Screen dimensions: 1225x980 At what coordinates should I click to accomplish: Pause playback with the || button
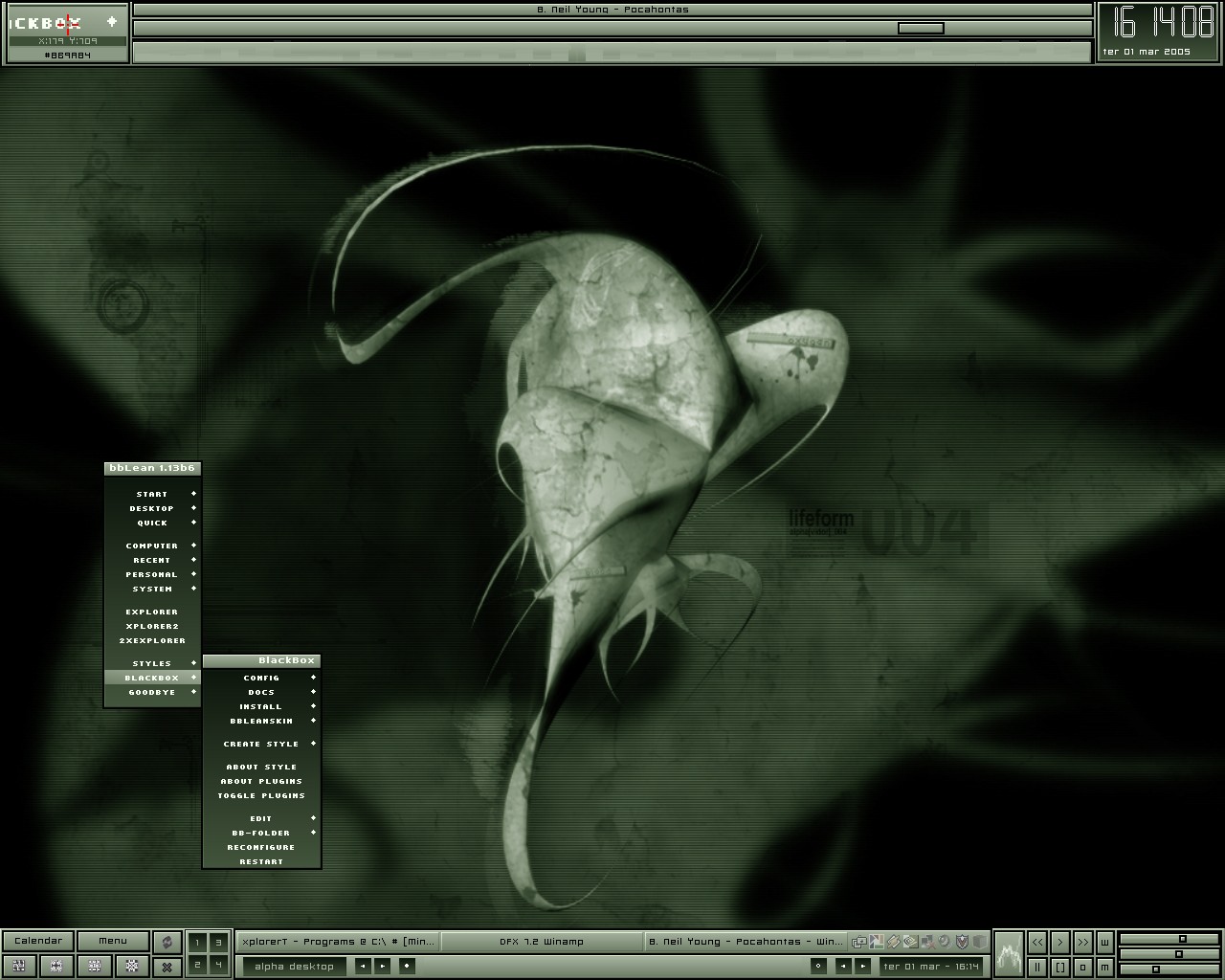(1037, 967)
